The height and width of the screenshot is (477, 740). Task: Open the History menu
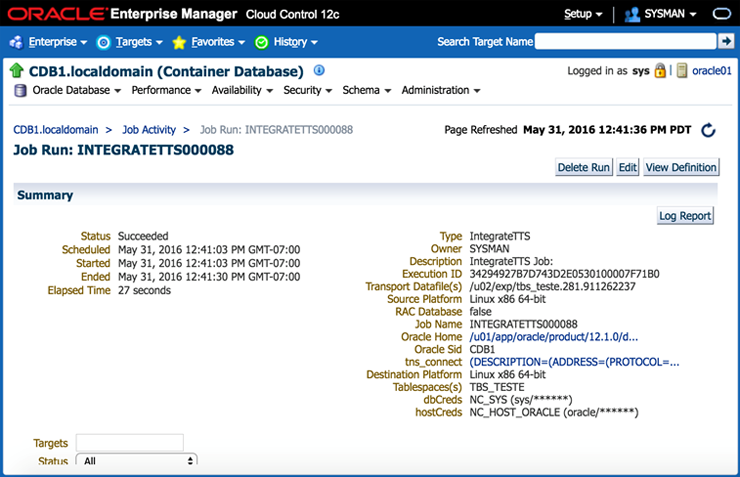point(295,42)
